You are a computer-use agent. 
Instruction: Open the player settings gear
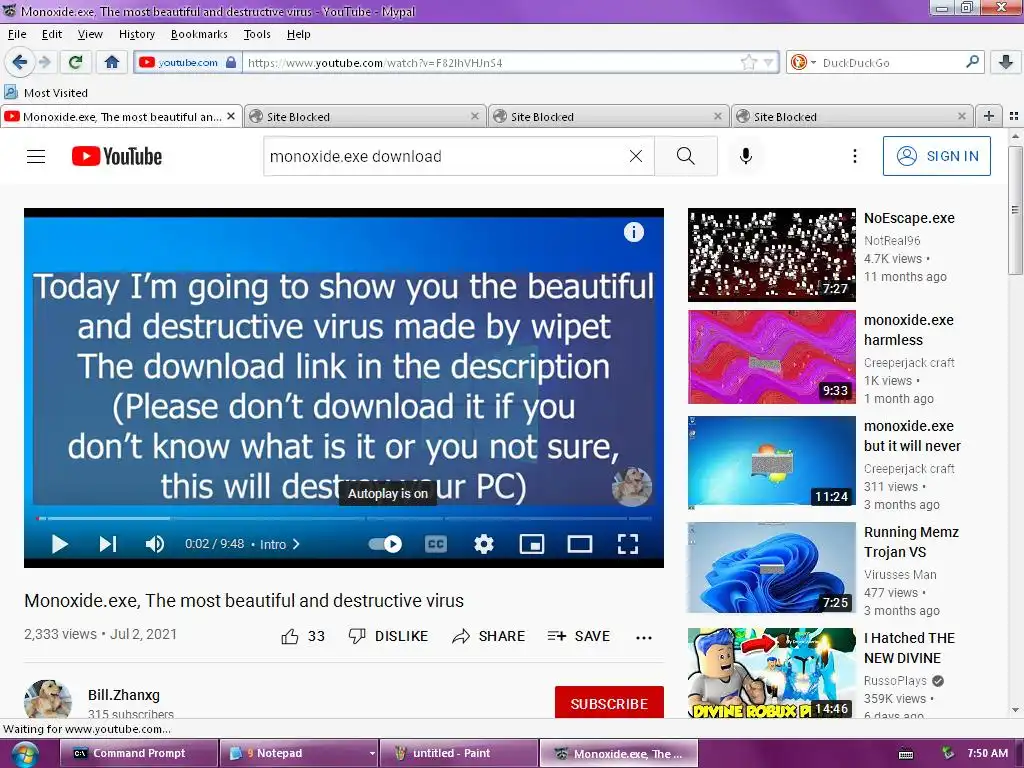coord(483,544)
